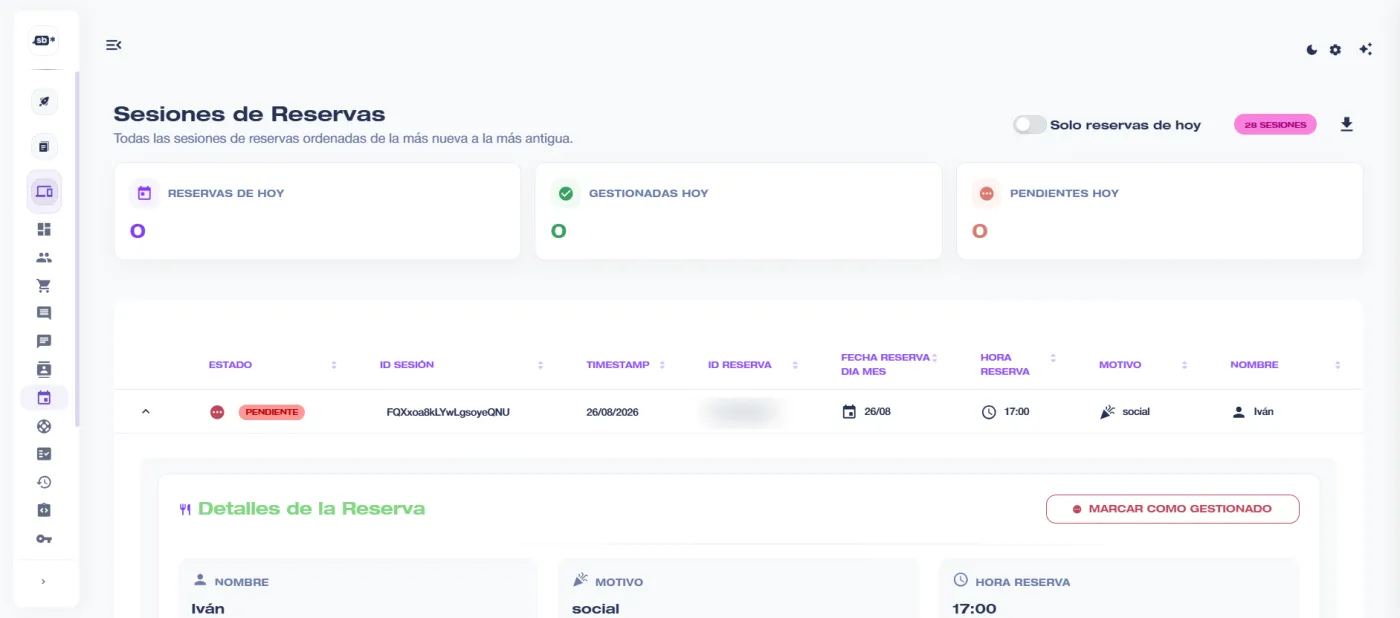Select the RESERVAS DE HOY card
This screenshot has height=618, width=1400.
(318, 211)
